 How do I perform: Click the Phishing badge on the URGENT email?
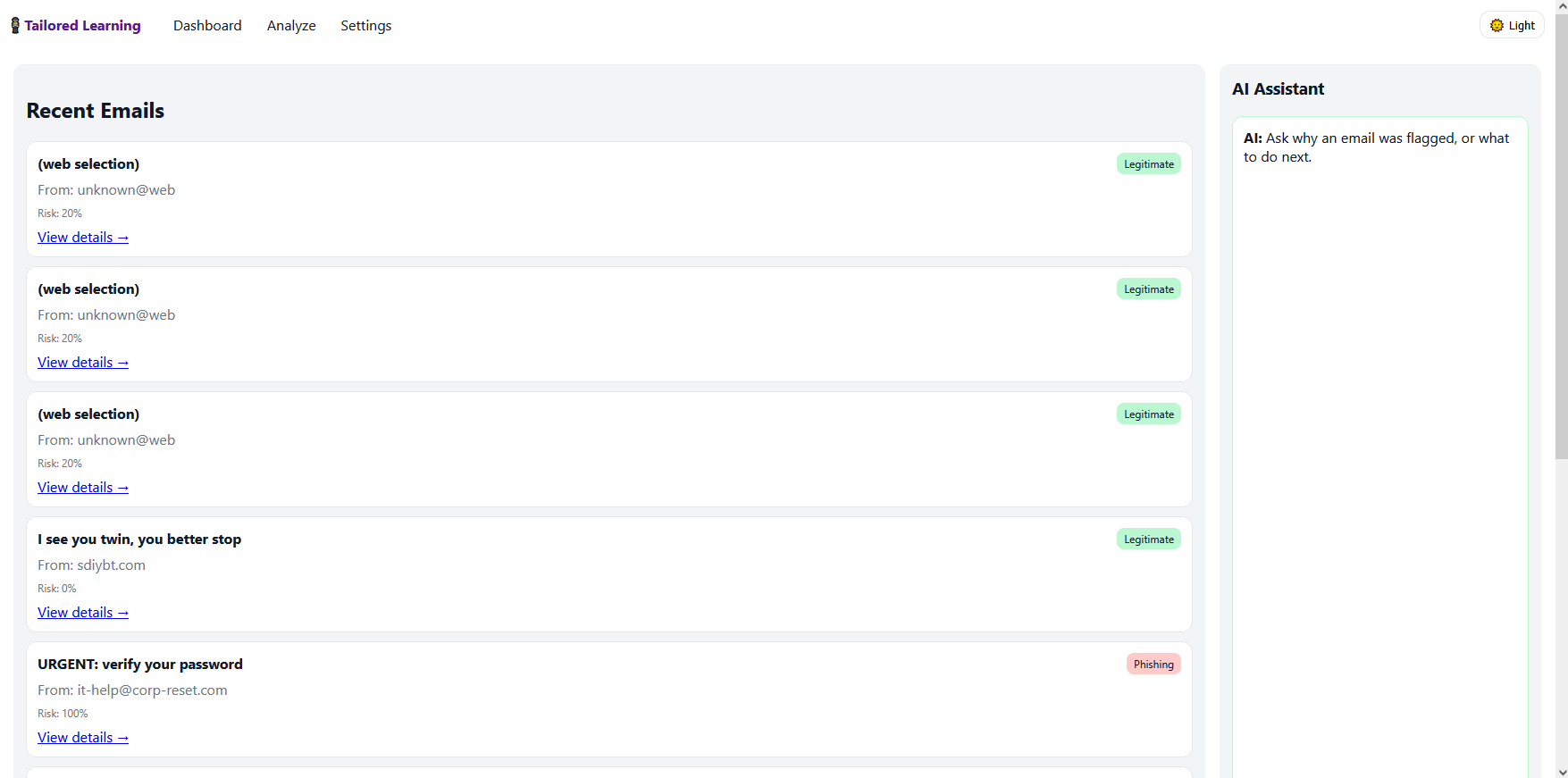(1153, 664)
